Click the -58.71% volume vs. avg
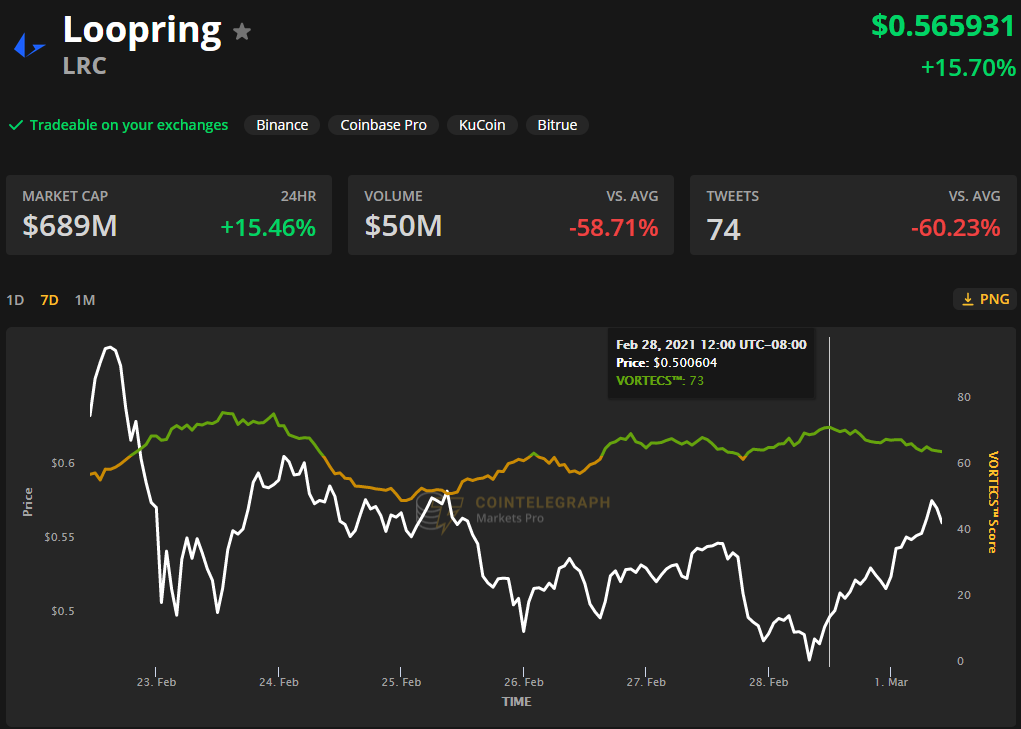 [613, 228]
